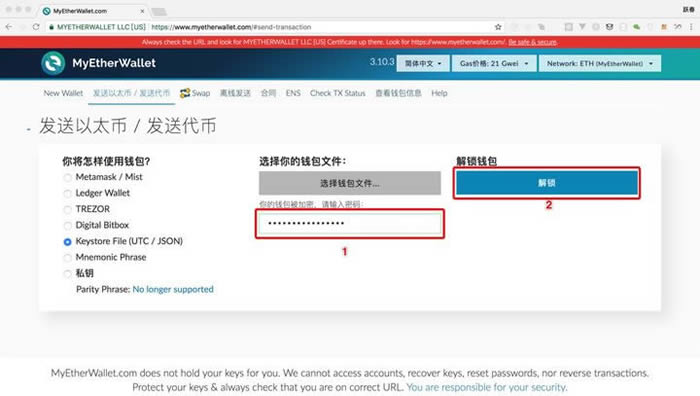
Task: Open the Network: ETH dropdown
Action: click(600, 63)
